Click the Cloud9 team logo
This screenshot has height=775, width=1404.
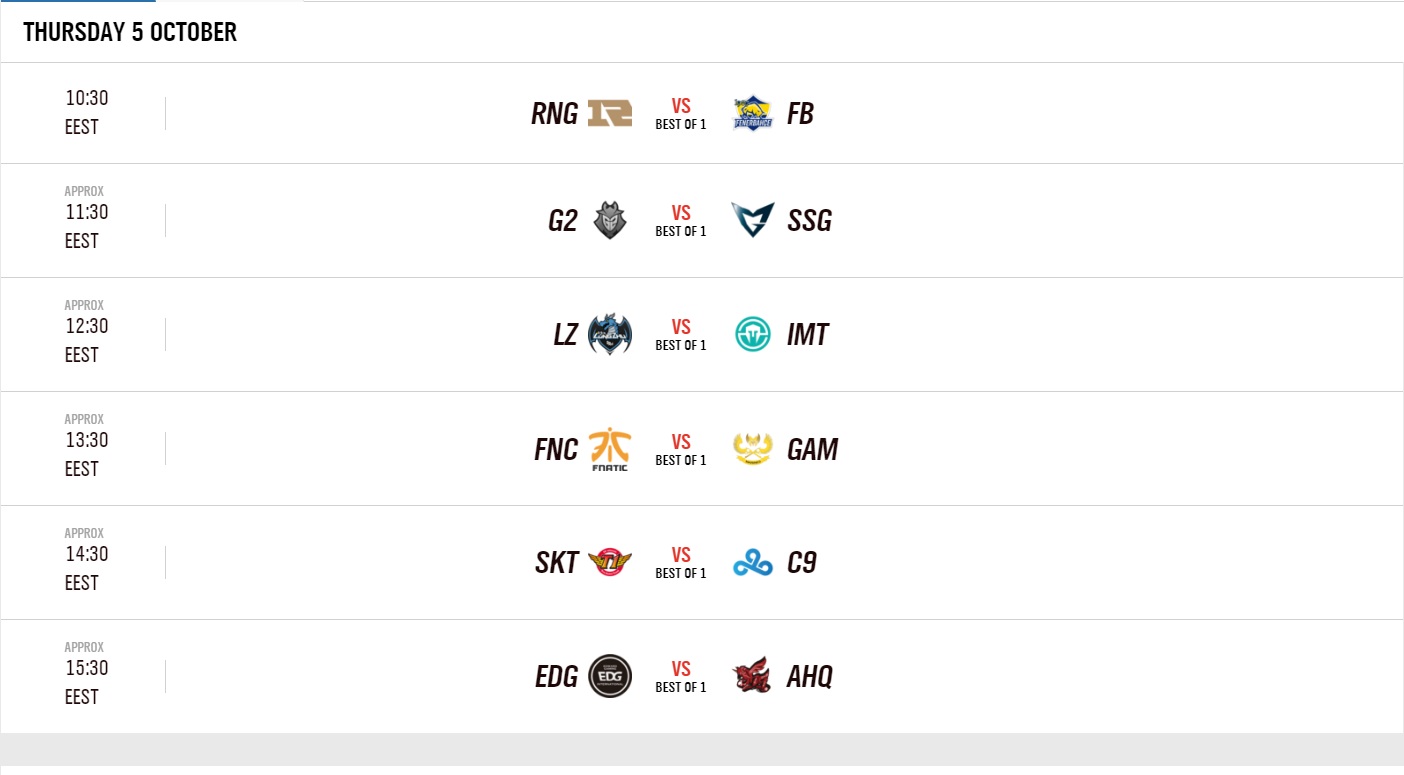click(x=752, y=563)
